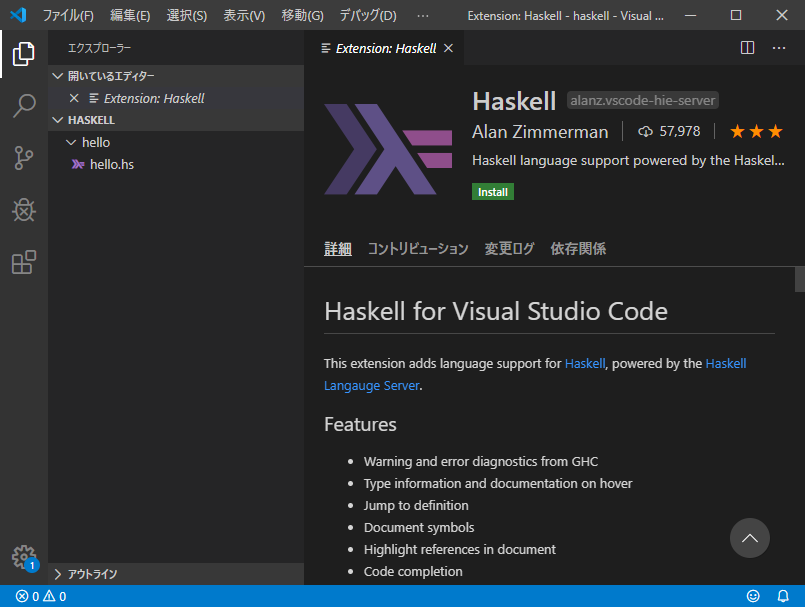Install the Haskell extension
The height and width of the screenshot is (607, 805).
point(492,191)
